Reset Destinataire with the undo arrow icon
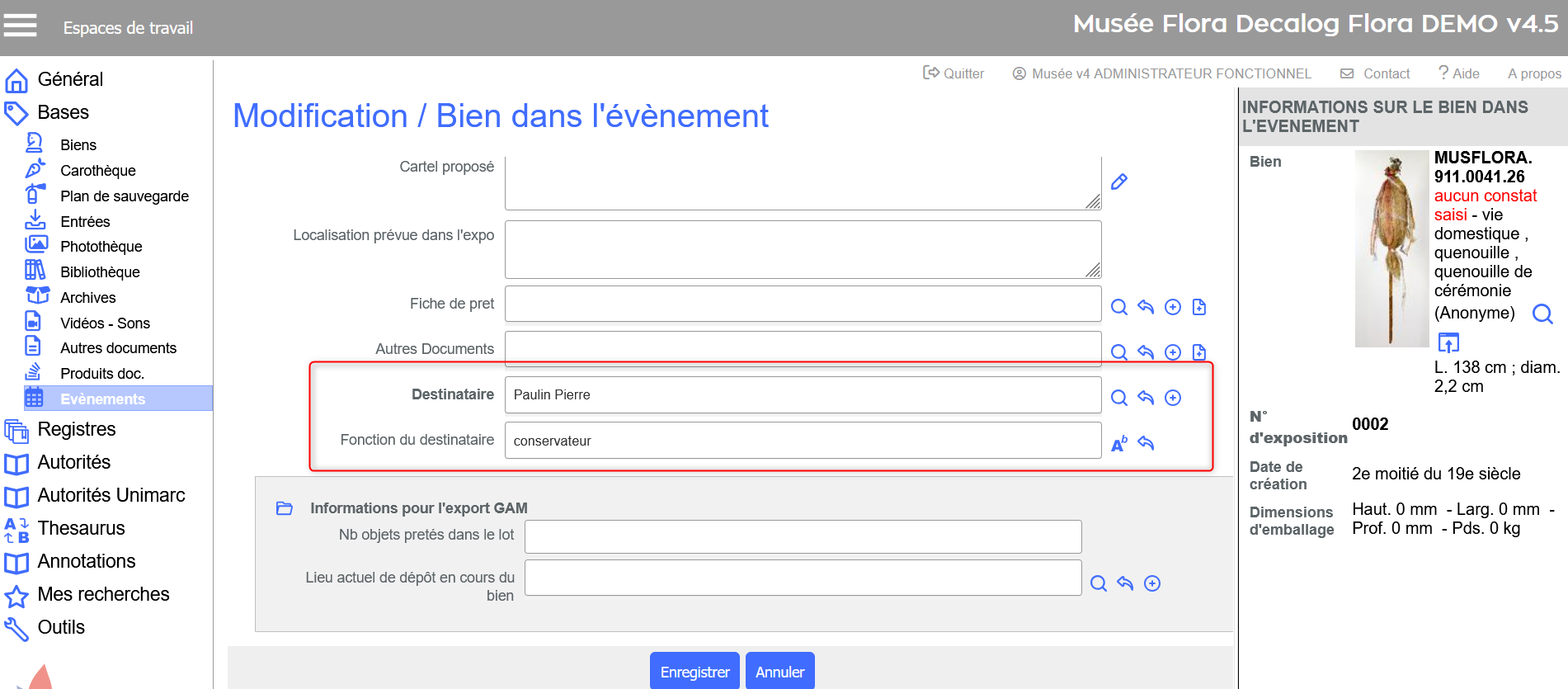This screenshot has height=689, width=1568. click(x=1146, y=398)
